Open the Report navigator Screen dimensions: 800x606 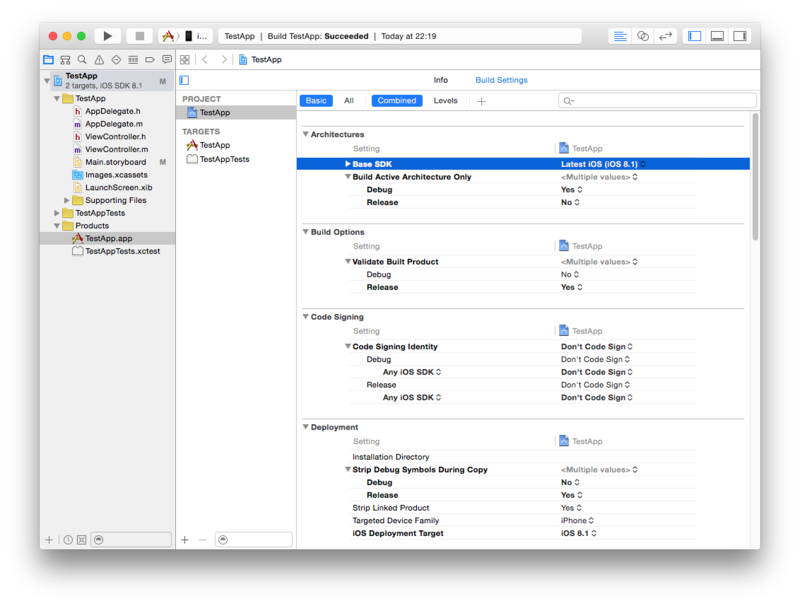click(167, 60)
